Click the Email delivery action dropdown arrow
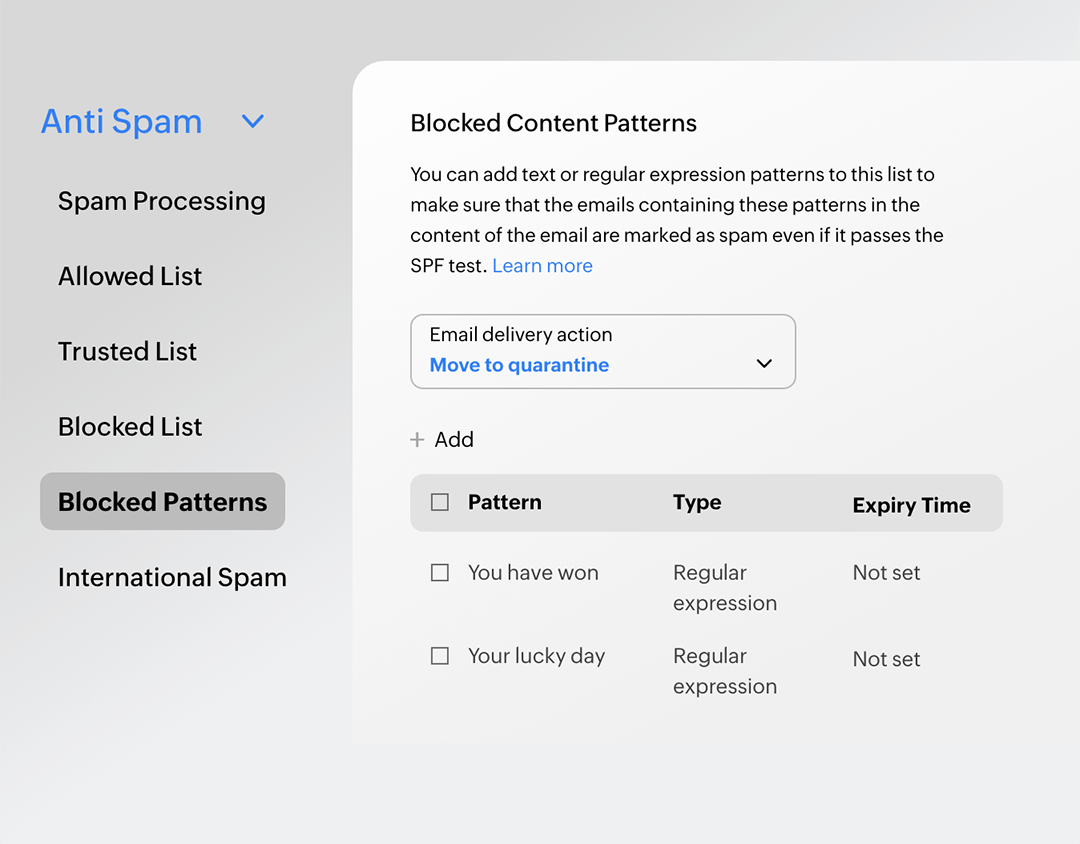1080x844 pixels. pyautogui.click(x=764, y=365)
